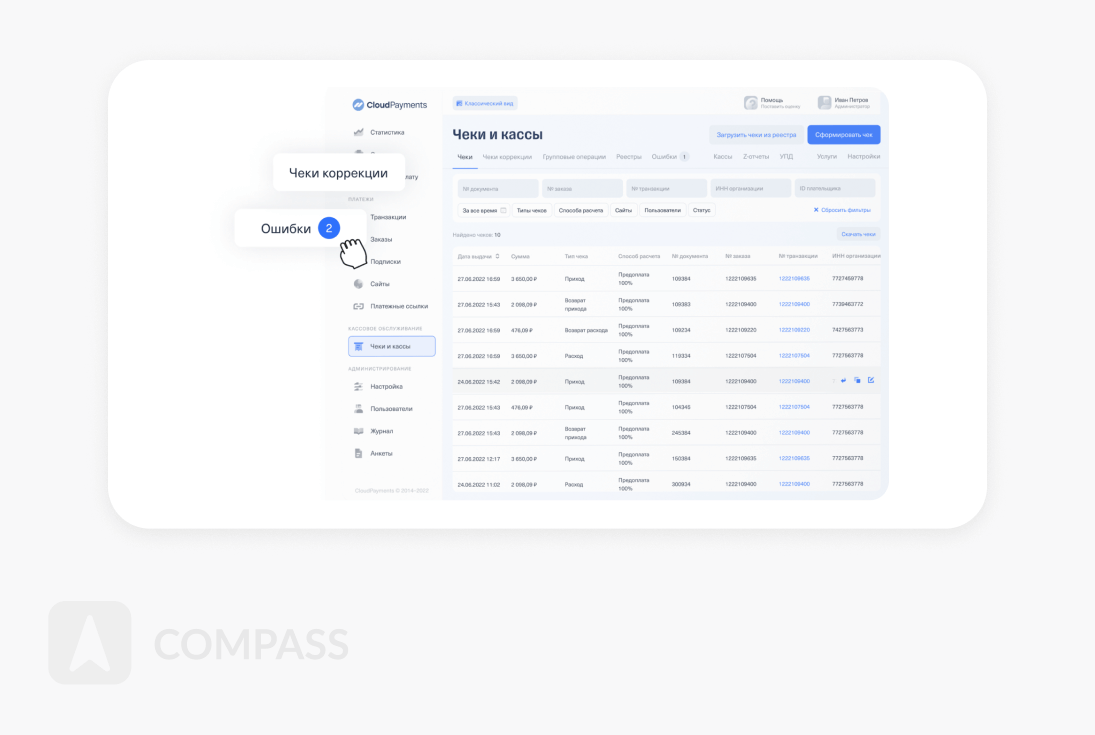Open transaction link 1222109635 in first row
The height and width of the screenshot is (735, 1095).
point(794,279)
